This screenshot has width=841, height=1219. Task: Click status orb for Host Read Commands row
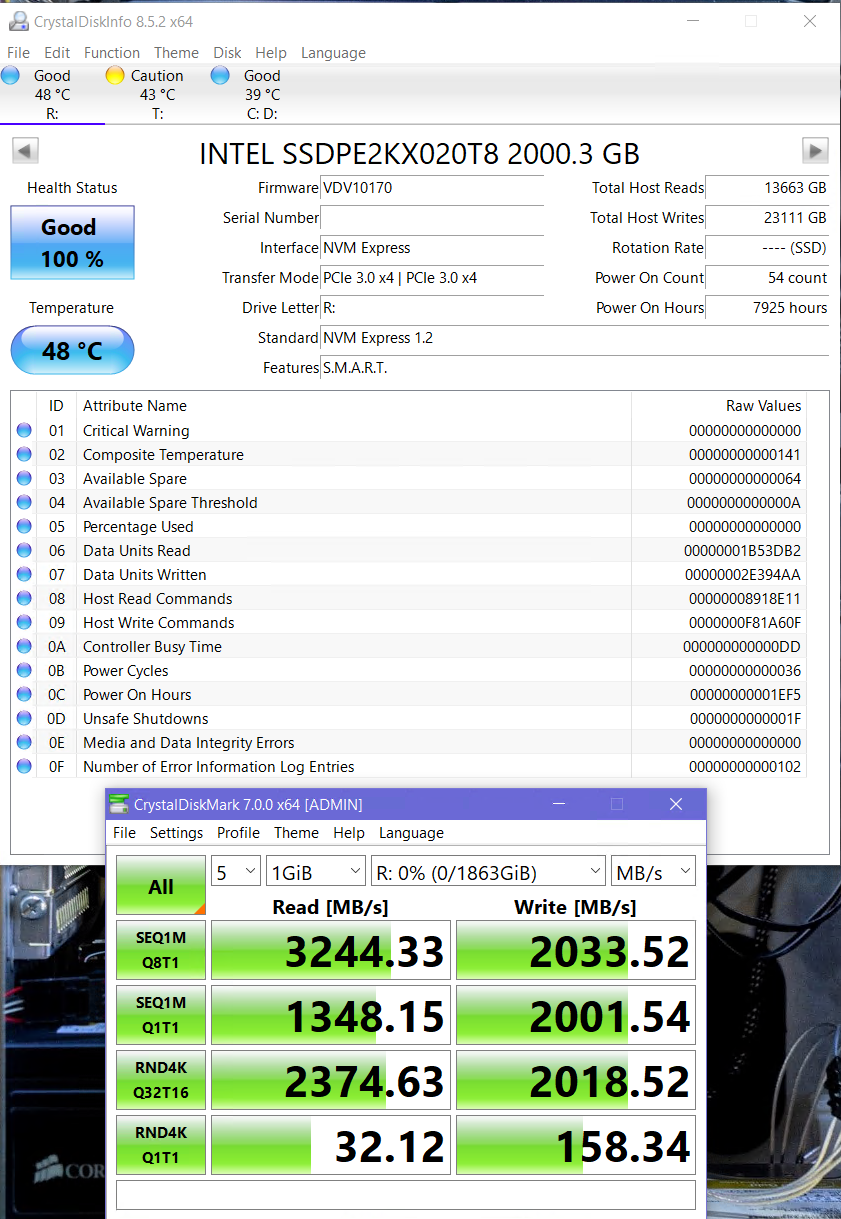click(24, 599)
